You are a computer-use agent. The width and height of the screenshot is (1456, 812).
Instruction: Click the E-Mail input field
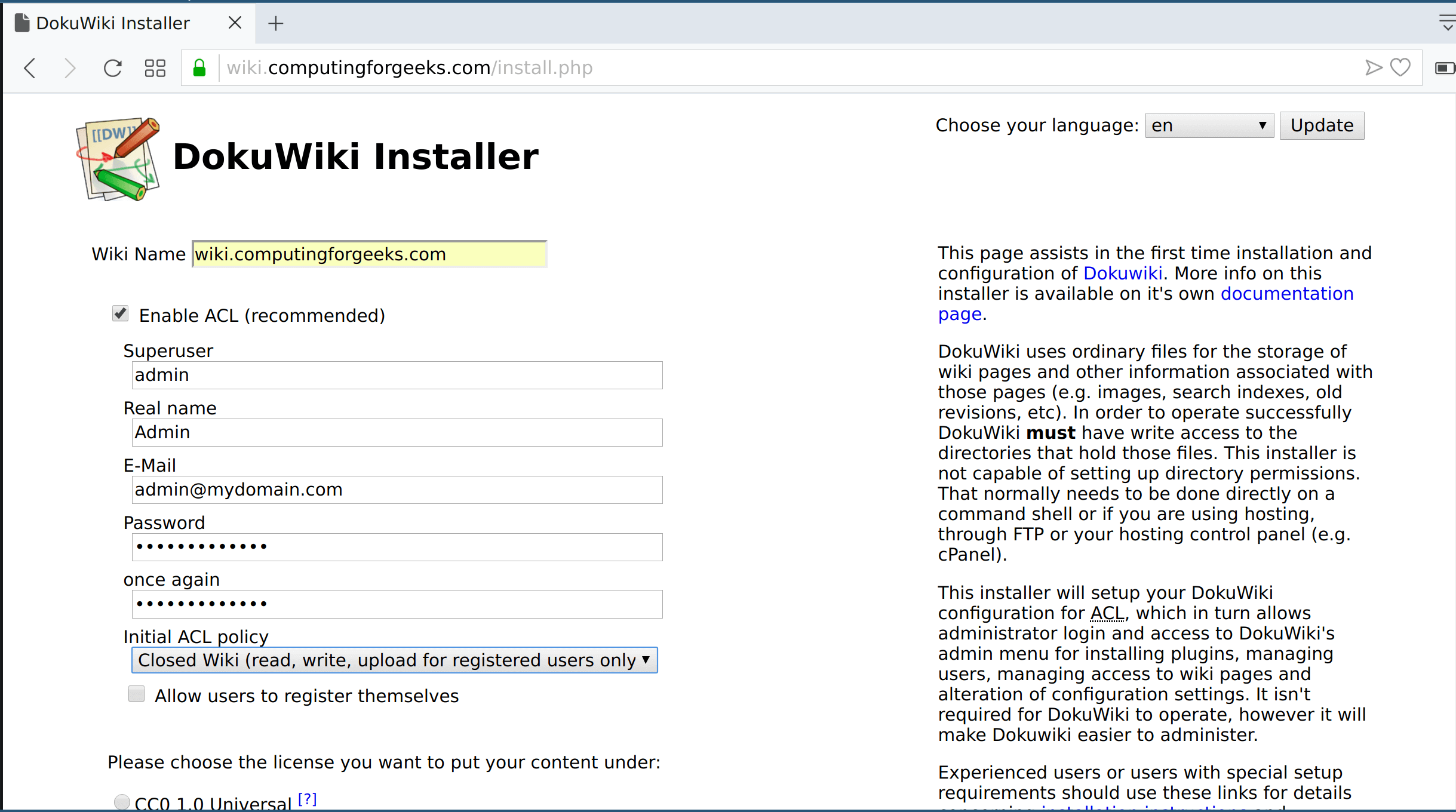point(397,490)
